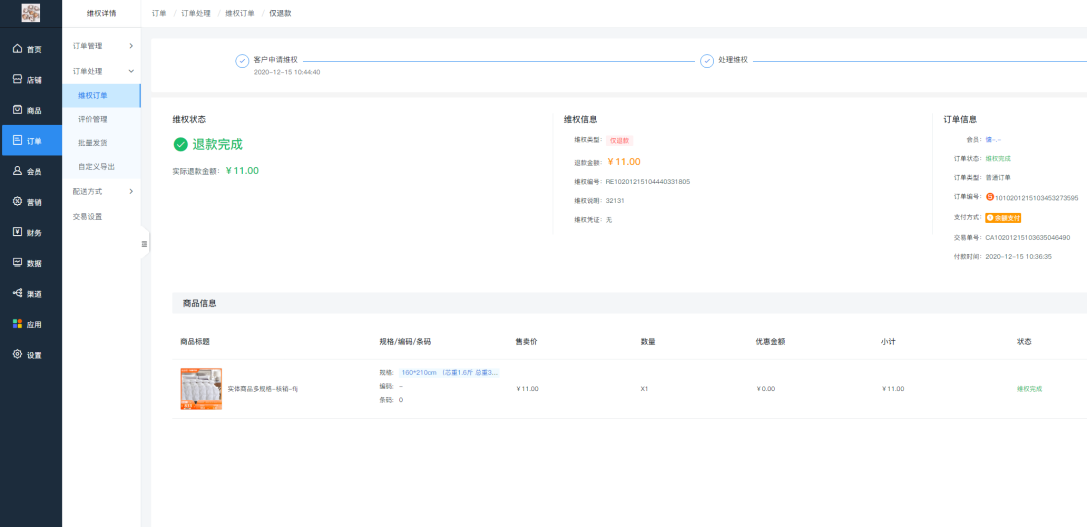The height and width of the screenshot is (527, 1087).
Task: Select 批量发货 in the side menu
Action: [93, 143]
